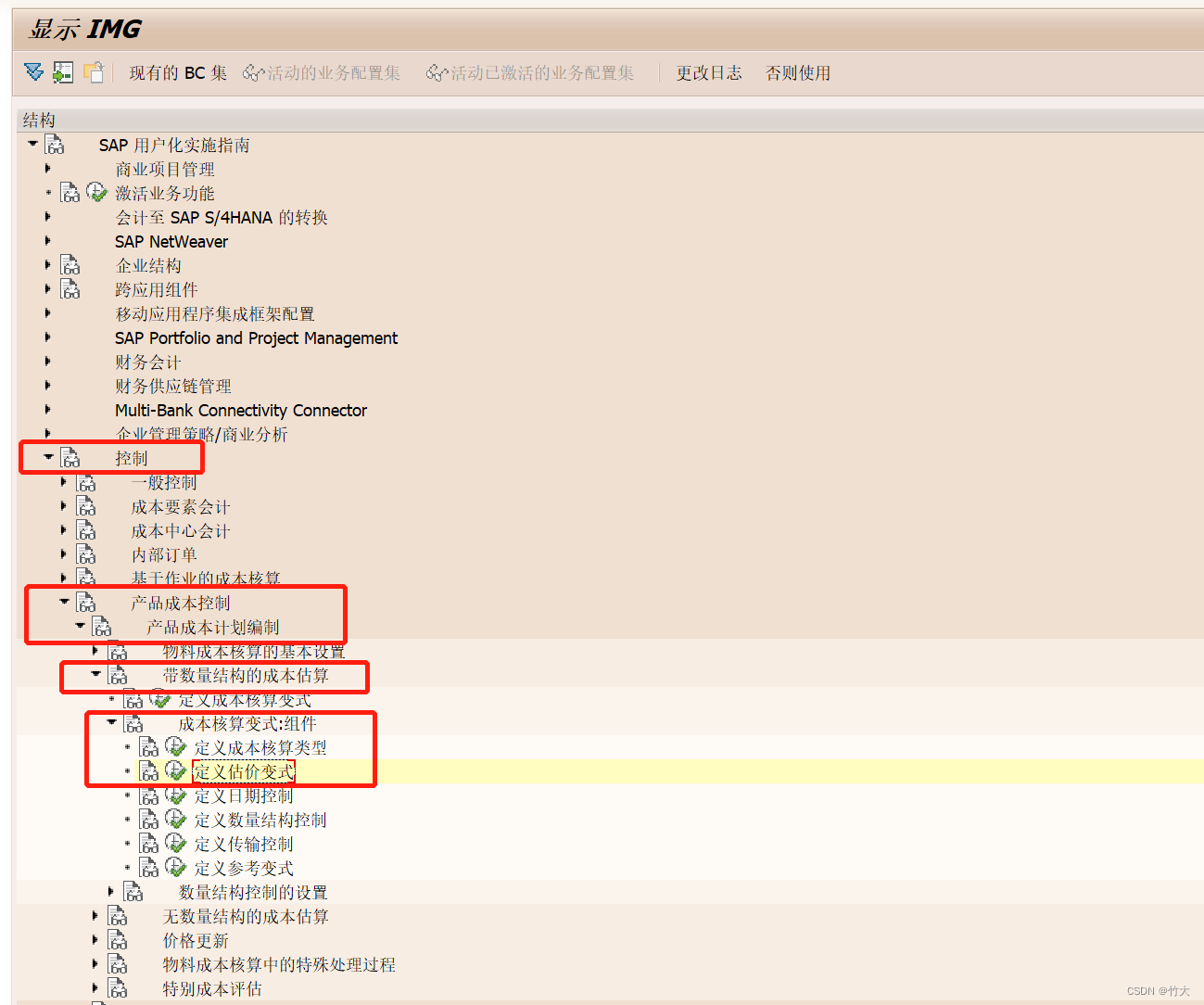
Task: Execute the 定义日期控制 activity icon
Action: (175, 795)
